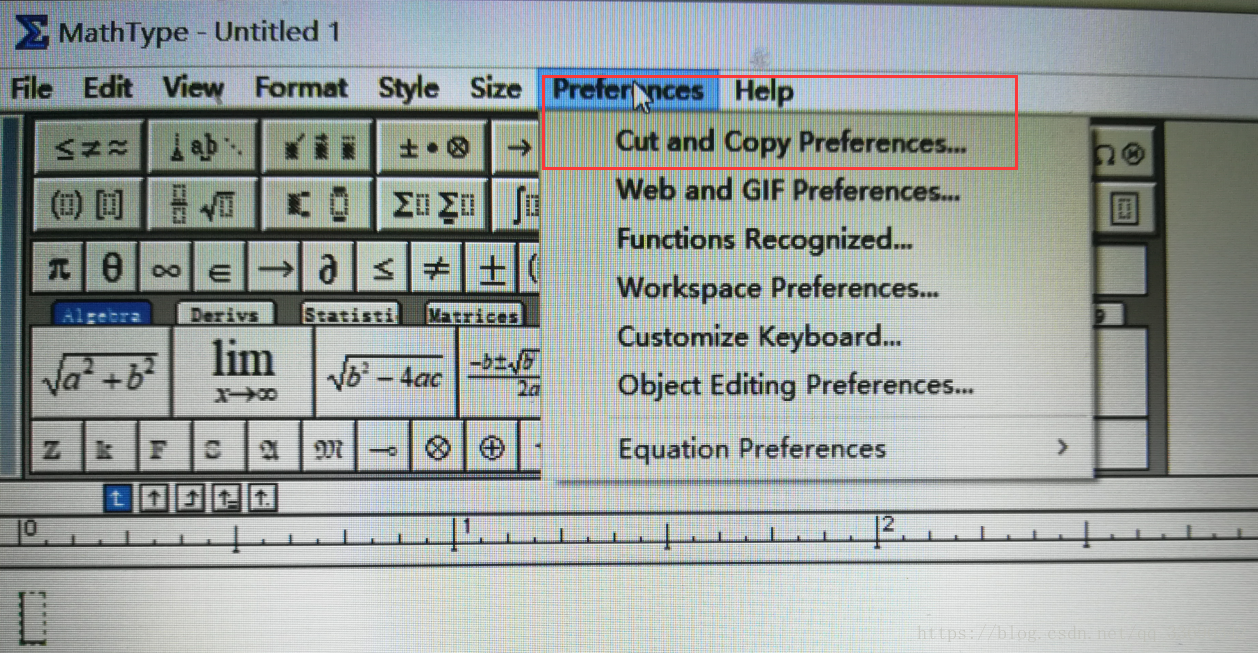
Task: Close the open Preferences menu
Action: 628,90
